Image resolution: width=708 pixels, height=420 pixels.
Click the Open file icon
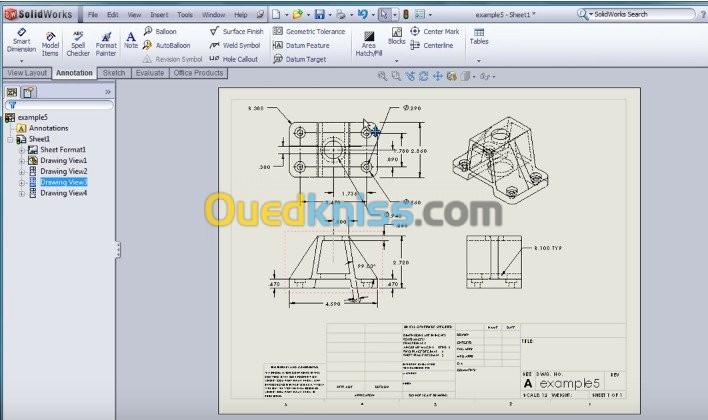297,14
